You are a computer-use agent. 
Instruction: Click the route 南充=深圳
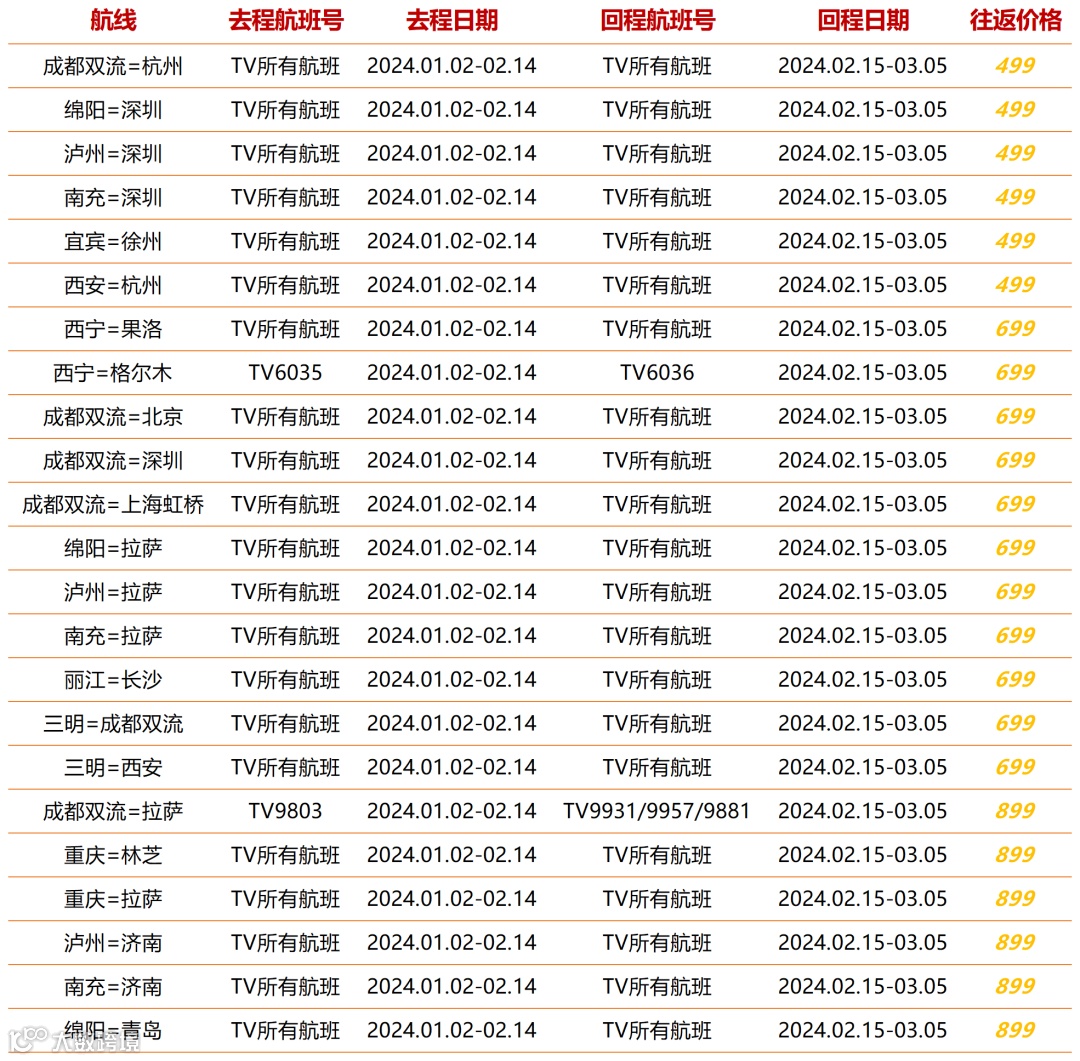click(x=113, y=198)
